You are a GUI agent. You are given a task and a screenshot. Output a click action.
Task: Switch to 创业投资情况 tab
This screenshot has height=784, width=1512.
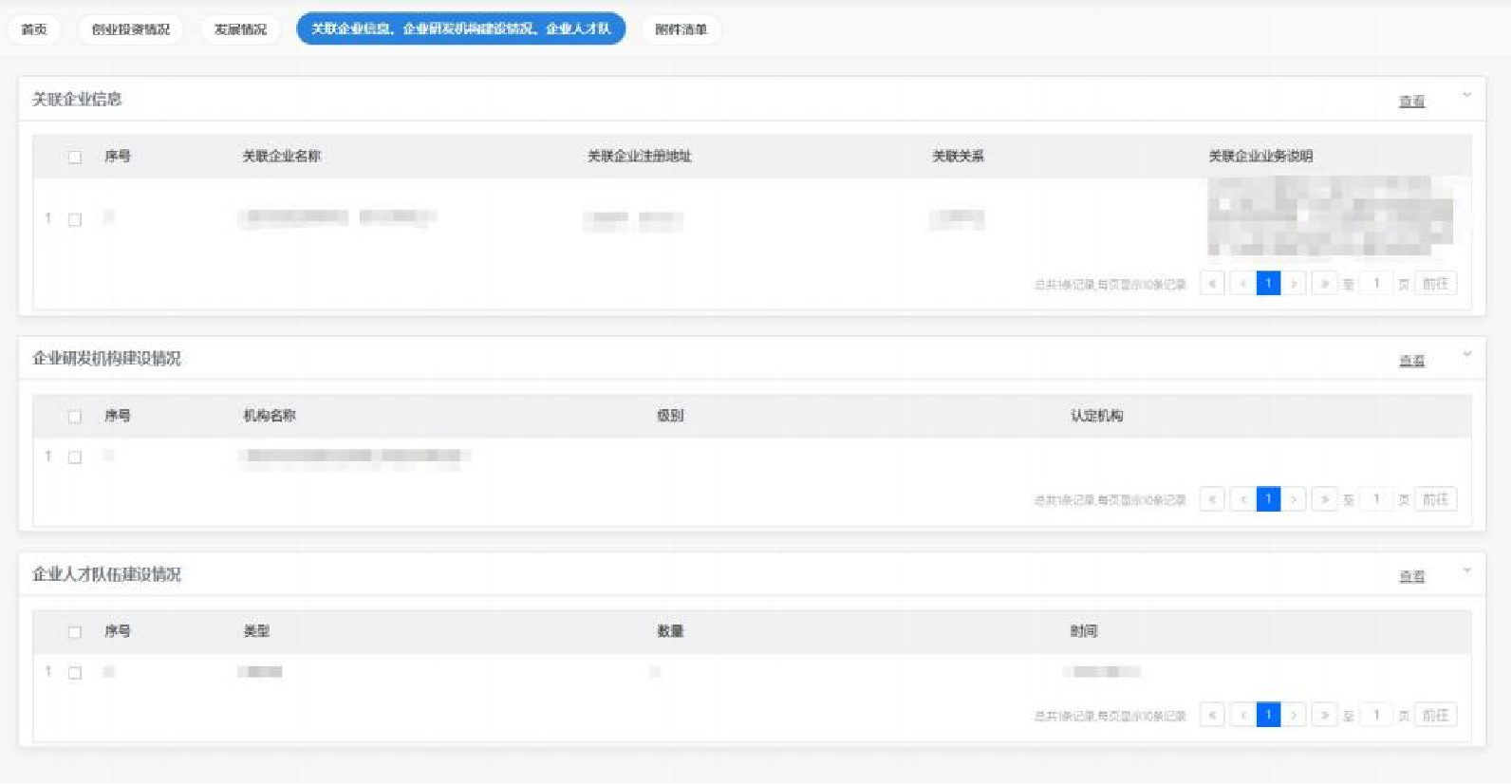pyautogui.click(x=131, y=29)
